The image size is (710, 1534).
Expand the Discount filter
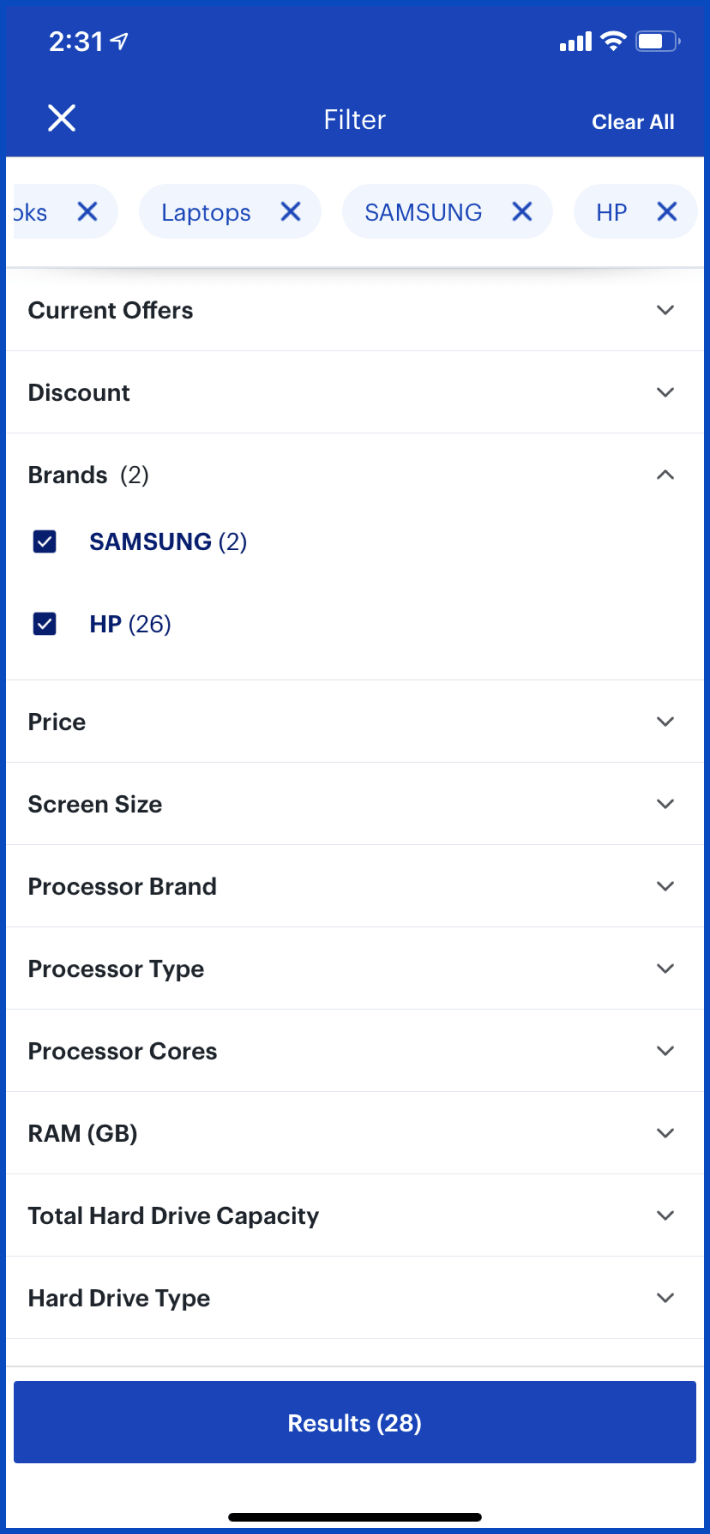click(665, 392)
